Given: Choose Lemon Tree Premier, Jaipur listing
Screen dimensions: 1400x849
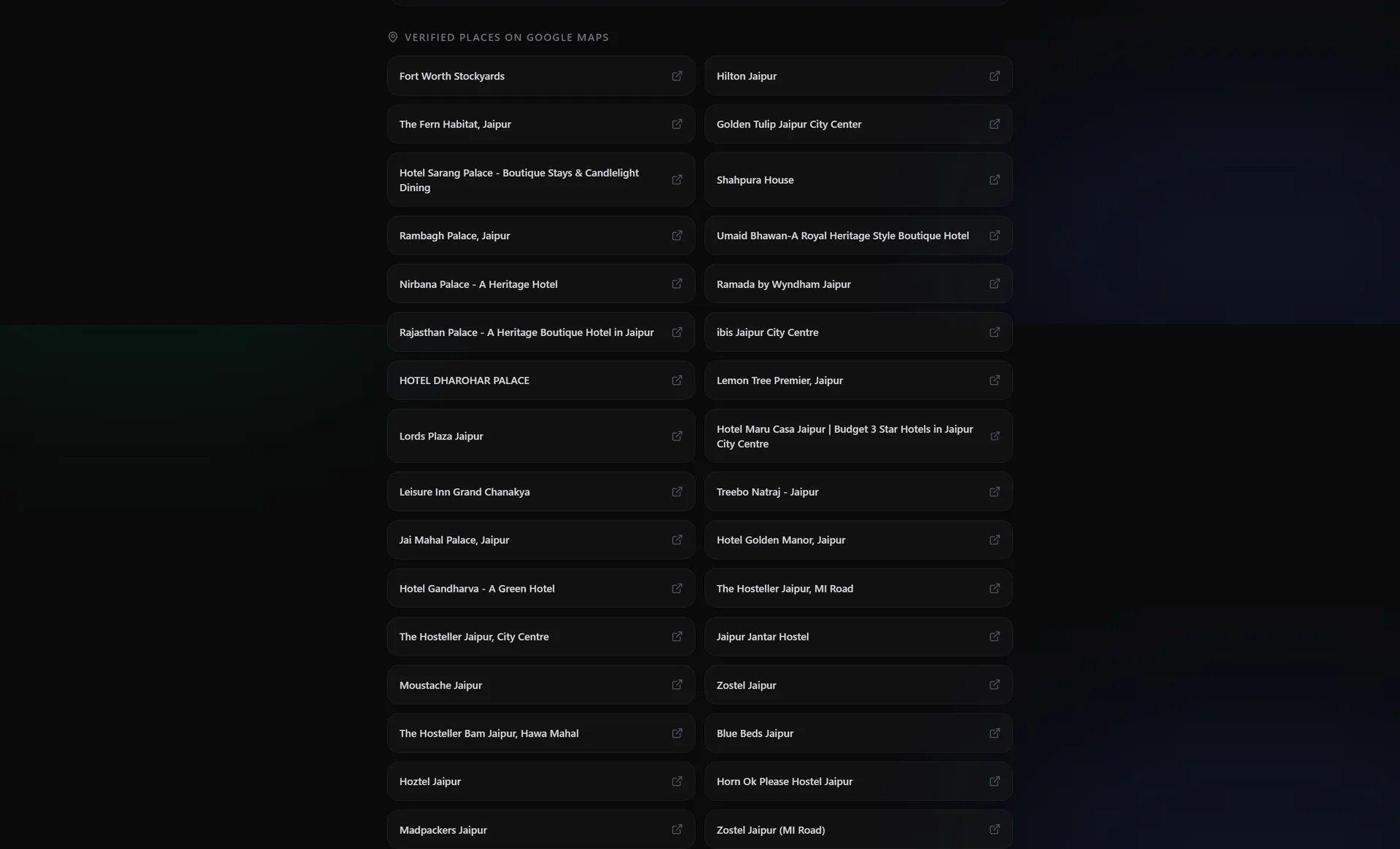Looking at the screenshot, I should (858, 380).
